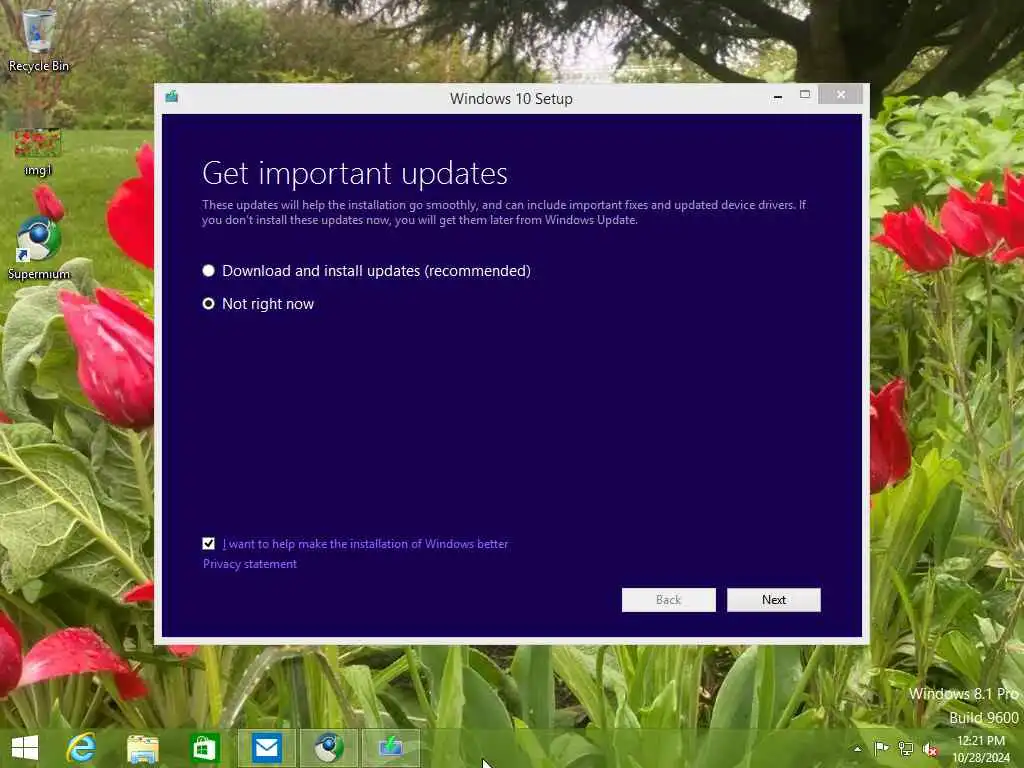The image size is (1024, 768).
Task: Open Windows Store from the taskbar
Action: click(204, 748)
